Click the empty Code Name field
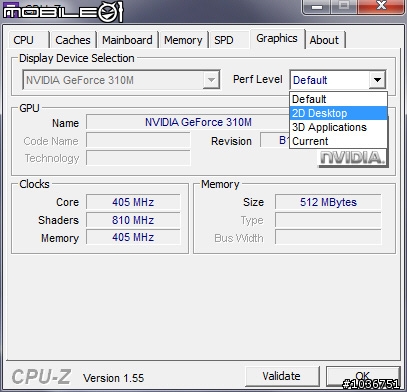Image resolution: width=407 pixels, height=392 pixels. [x=138, y=140]
